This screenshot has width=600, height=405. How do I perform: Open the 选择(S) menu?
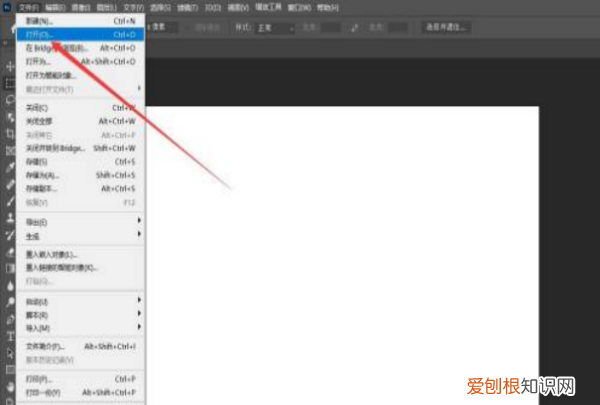160,8
